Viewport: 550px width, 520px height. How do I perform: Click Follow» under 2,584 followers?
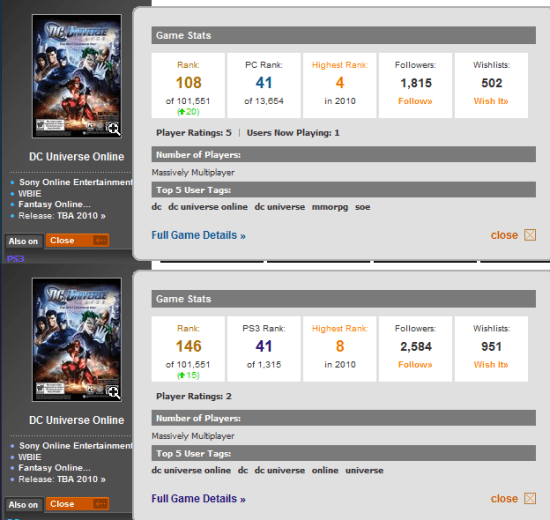click(x=415, y=365)
